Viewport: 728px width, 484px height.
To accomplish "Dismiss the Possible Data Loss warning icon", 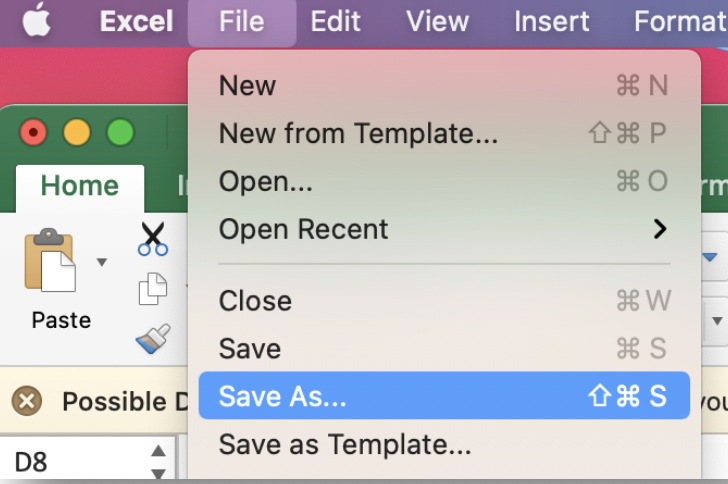I will [x=27, y=402].
